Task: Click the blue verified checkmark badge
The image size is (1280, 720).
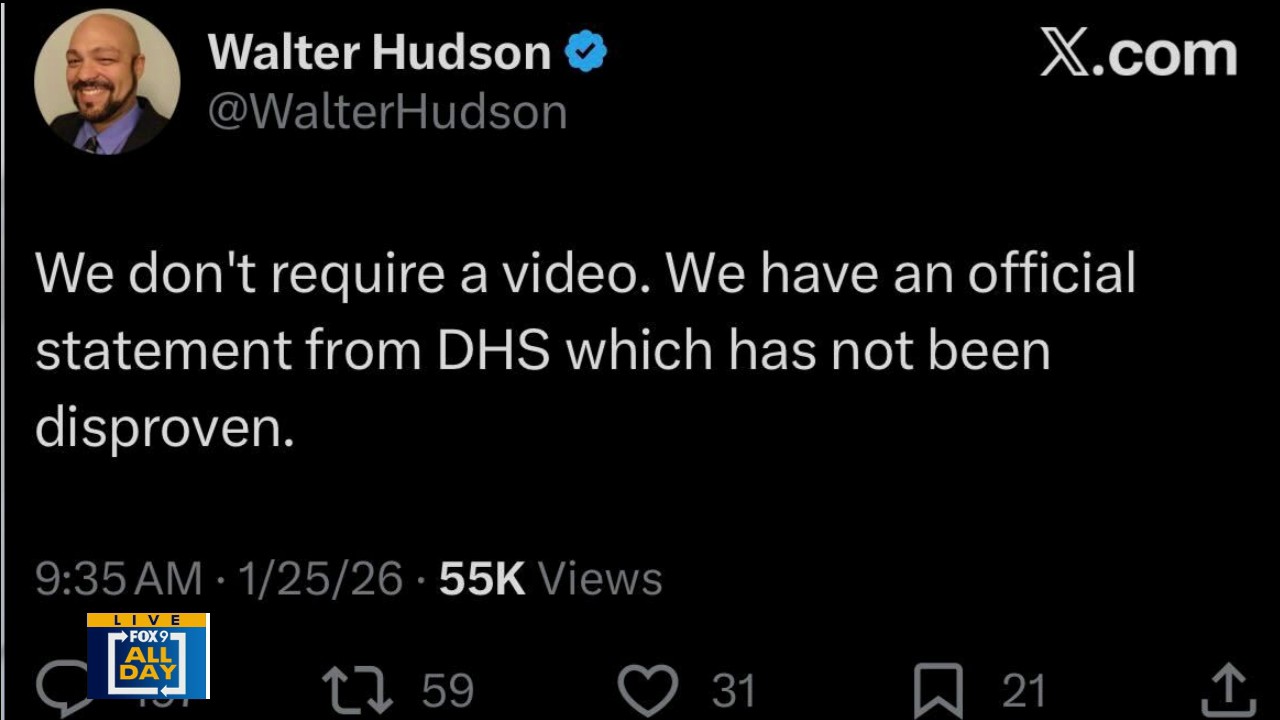Action: click(x=586, y=52)
